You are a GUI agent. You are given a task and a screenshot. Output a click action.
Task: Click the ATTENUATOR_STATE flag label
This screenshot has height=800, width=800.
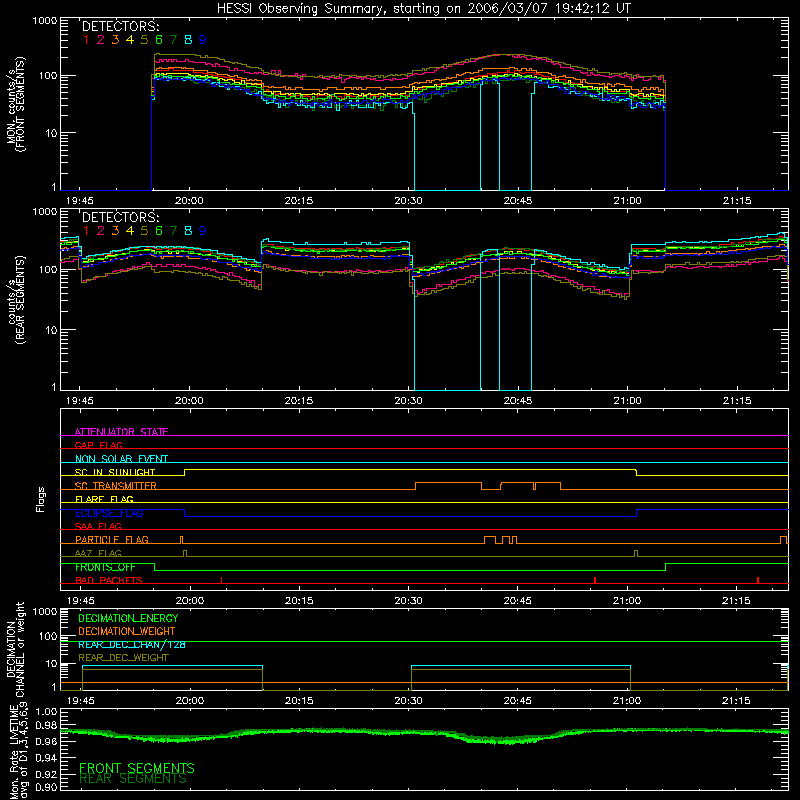coord(121,432)
